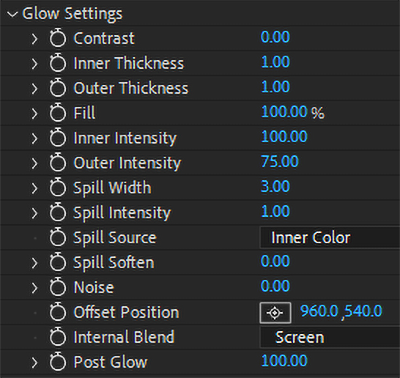
Task: Click the Outer Intensity value 75.00
Action: click(280, 162)
